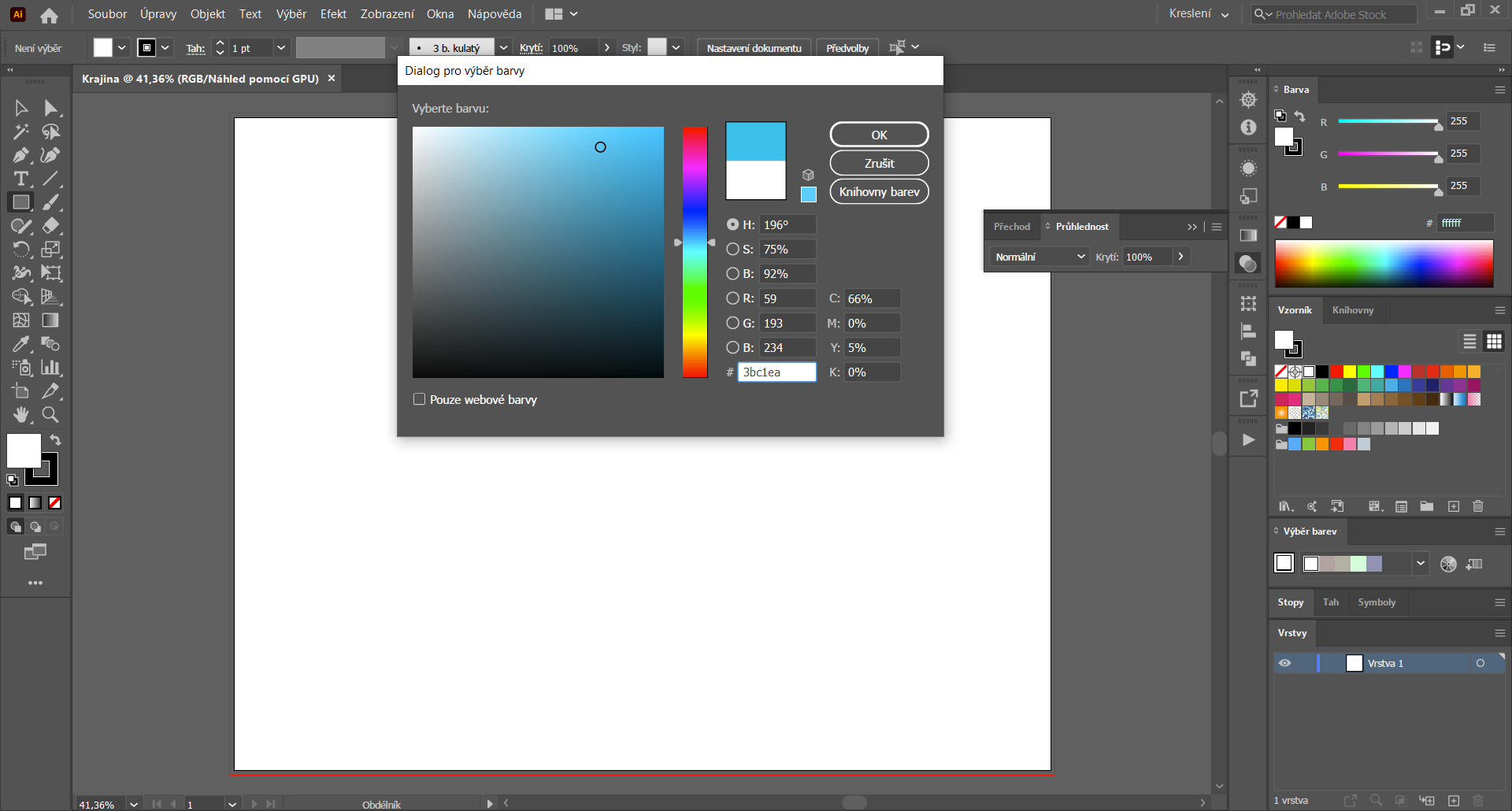Click the vertical hue spectrum slider
1512x811 pixels.
695,252
